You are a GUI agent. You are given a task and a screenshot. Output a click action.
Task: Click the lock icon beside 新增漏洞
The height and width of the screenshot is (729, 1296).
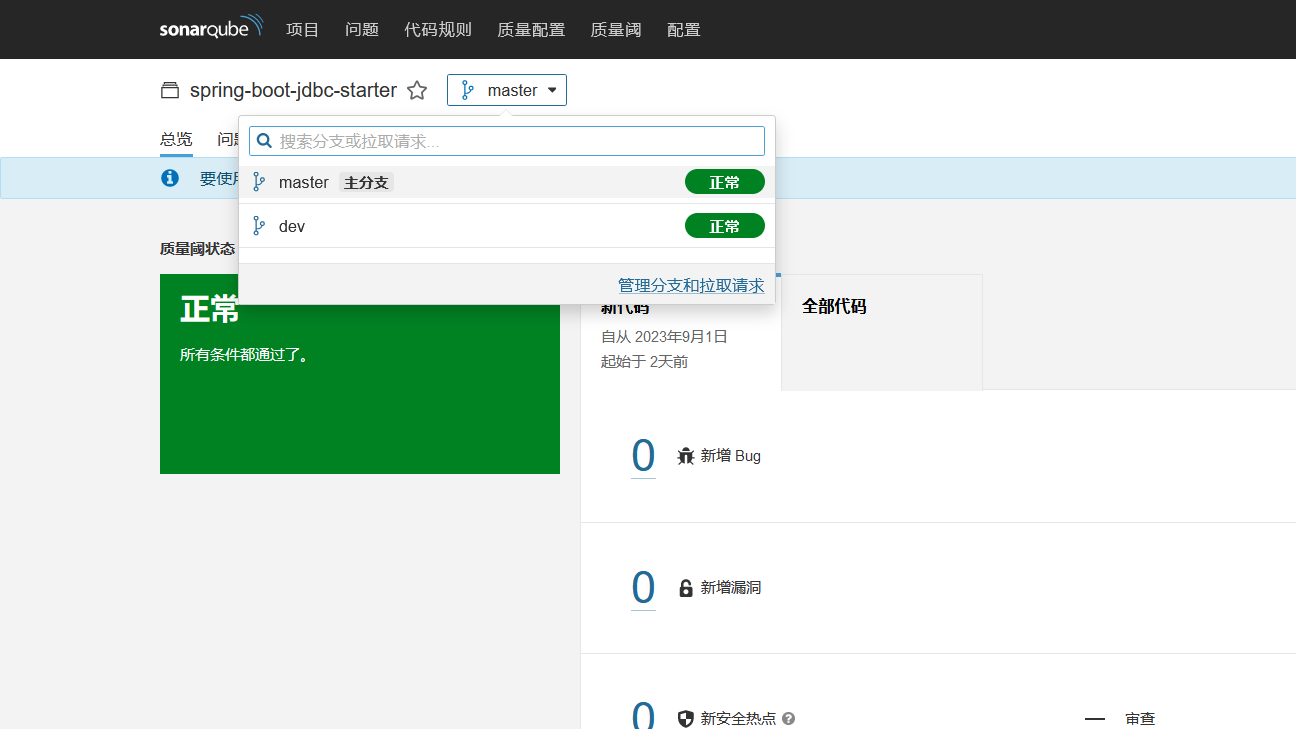(x=685, y=587)
